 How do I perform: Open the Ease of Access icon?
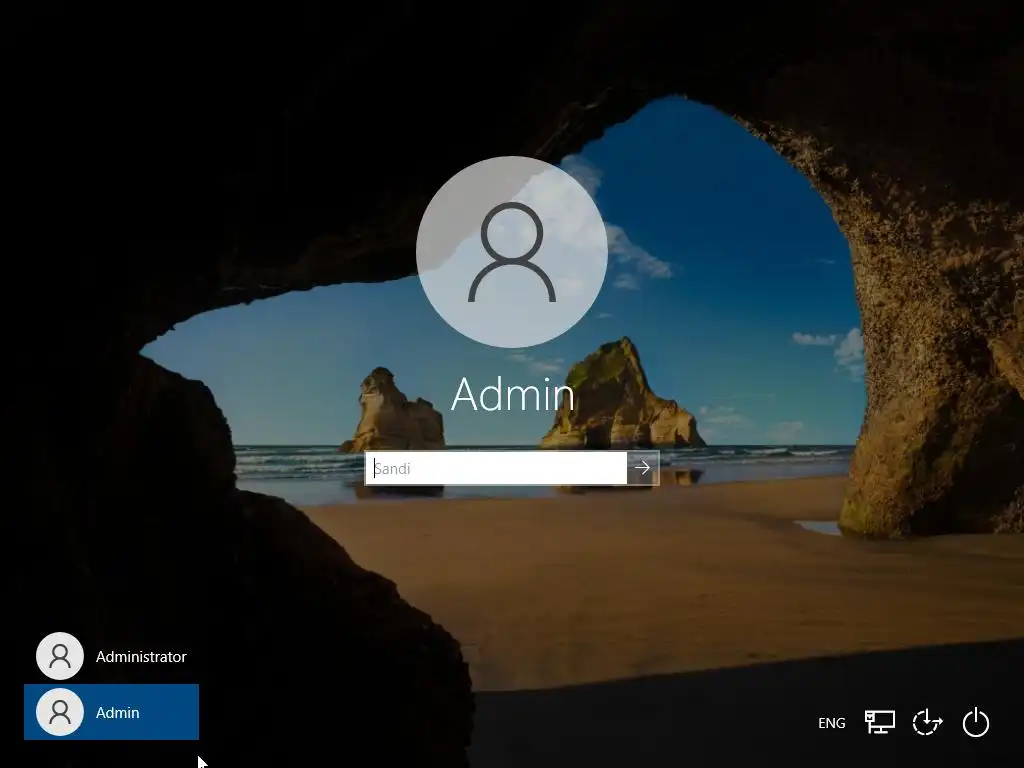[x=927, y=722]
